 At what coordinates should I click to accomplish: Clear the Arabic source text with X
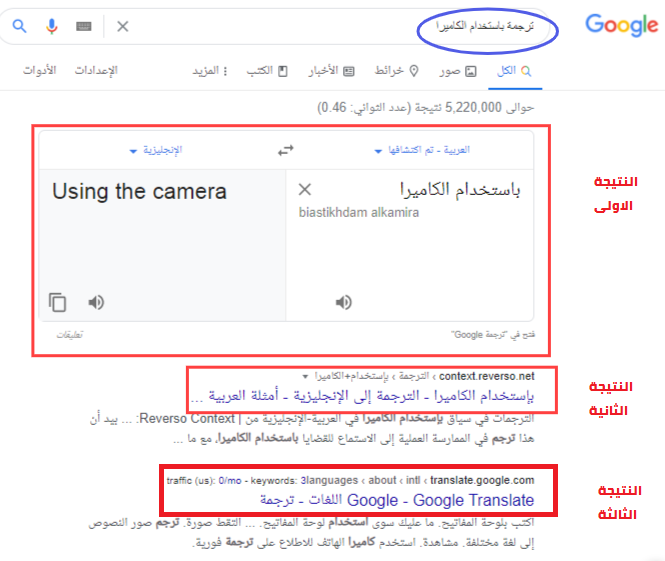tap(305, 189)
